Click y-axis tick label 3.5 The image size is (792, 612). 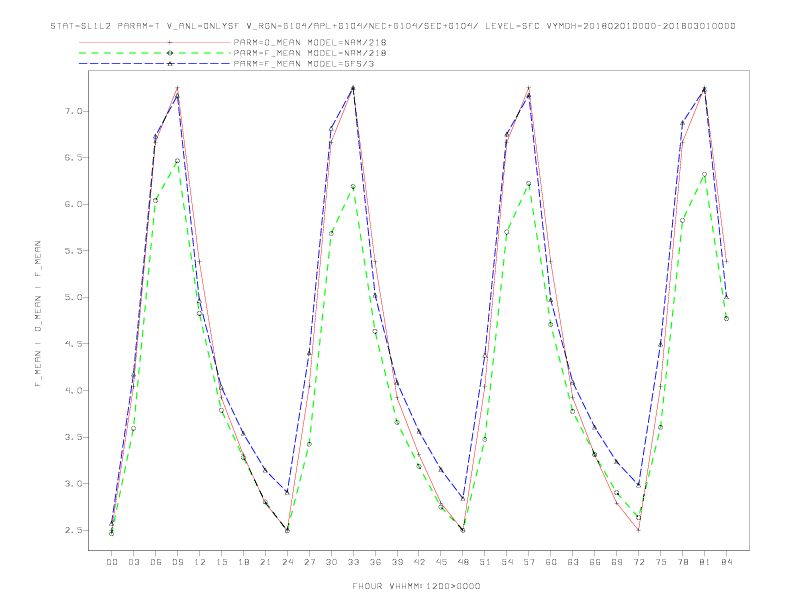[74, 437]
